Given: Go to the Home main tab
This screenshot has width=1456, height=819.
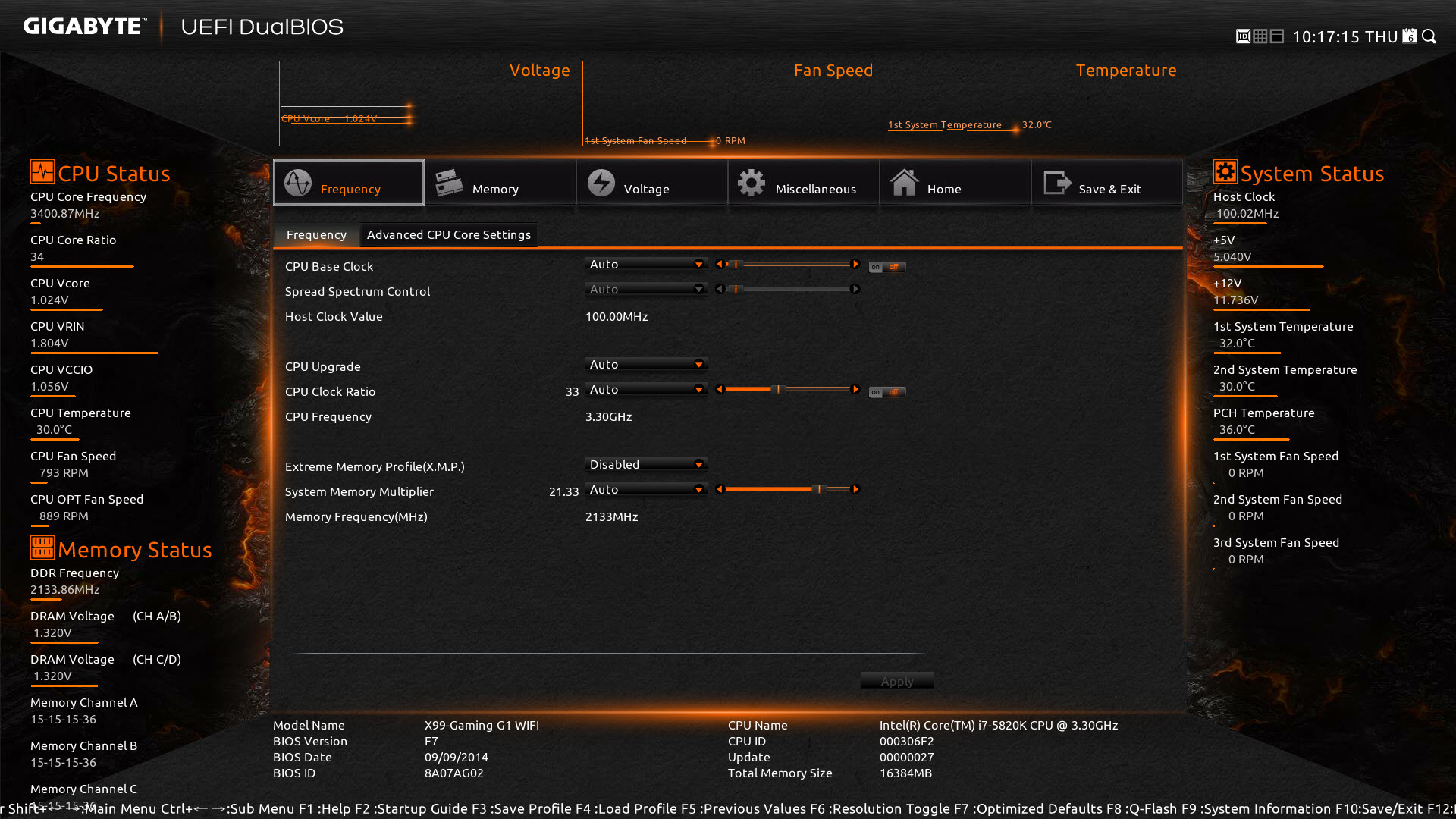Looking at the screenshot, I should [955, 182].
